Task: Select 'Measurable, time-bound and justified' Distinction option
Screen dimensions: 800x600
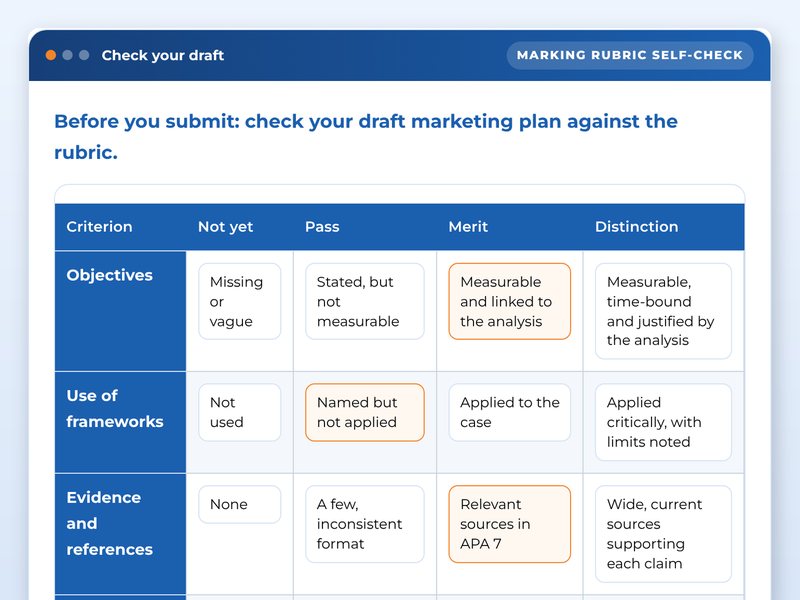Action: click(x=663, y=311)
